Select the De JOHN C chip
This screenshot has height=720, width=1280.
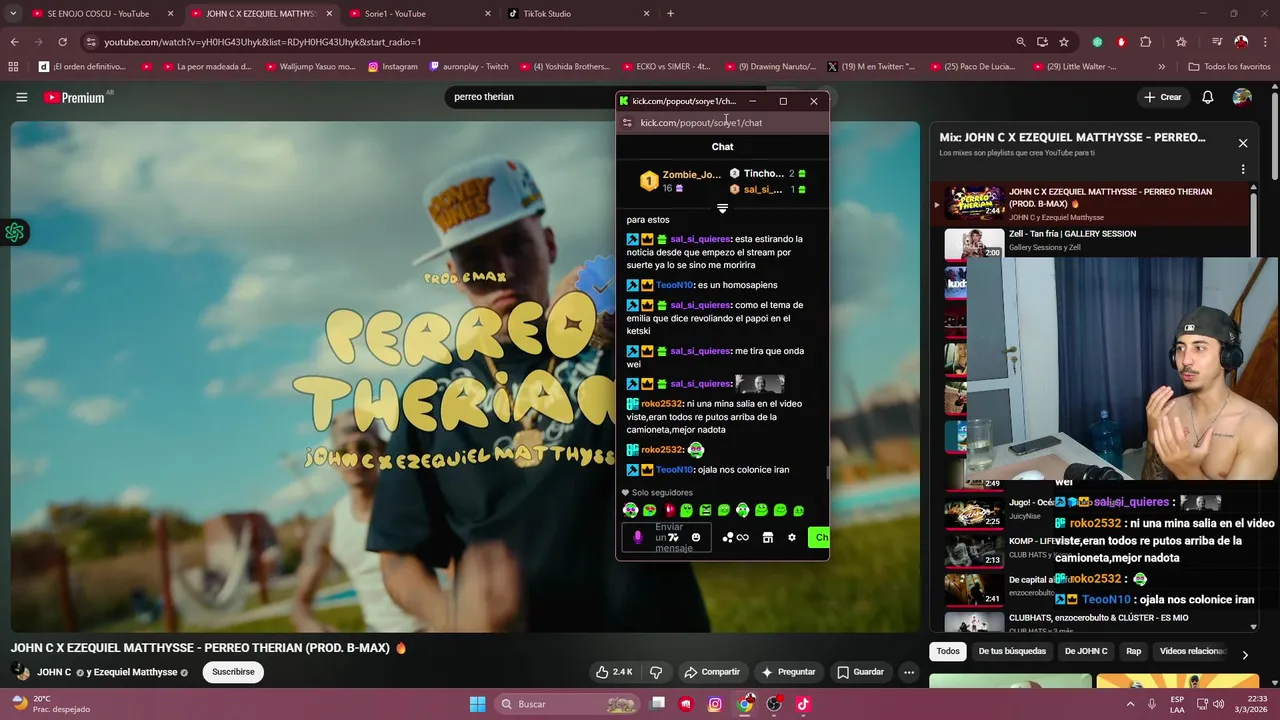pos(1086,651)
